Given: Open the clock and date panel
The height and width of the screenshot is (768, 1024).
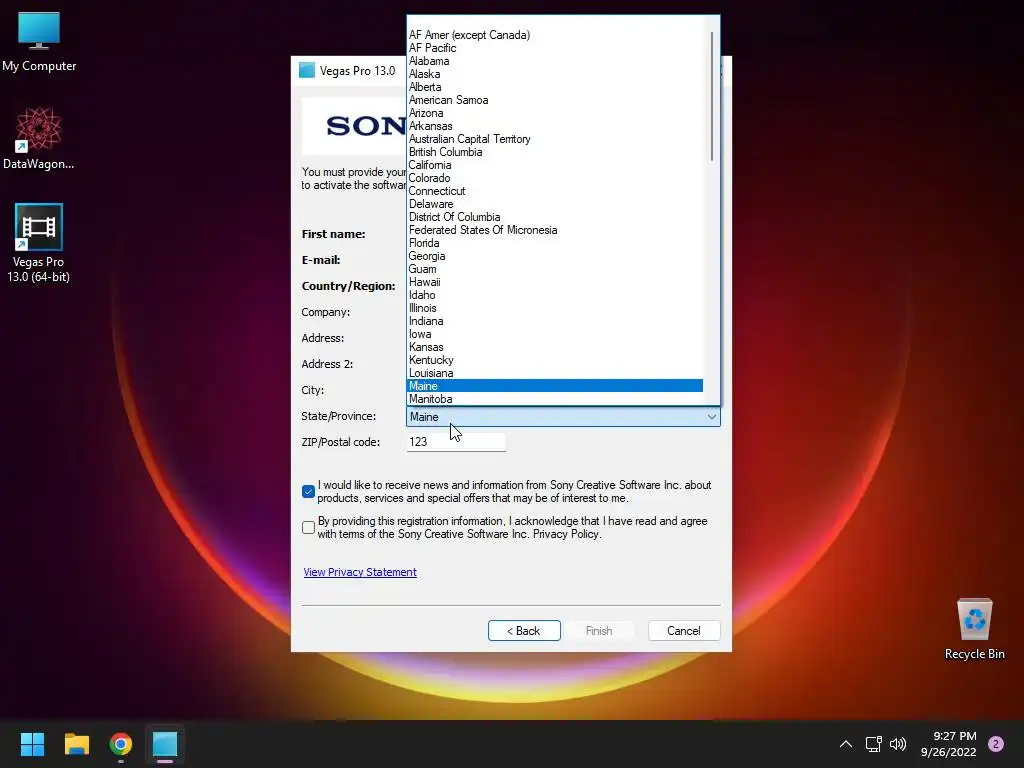Looking at the screenshot, I should coord(949,744).
